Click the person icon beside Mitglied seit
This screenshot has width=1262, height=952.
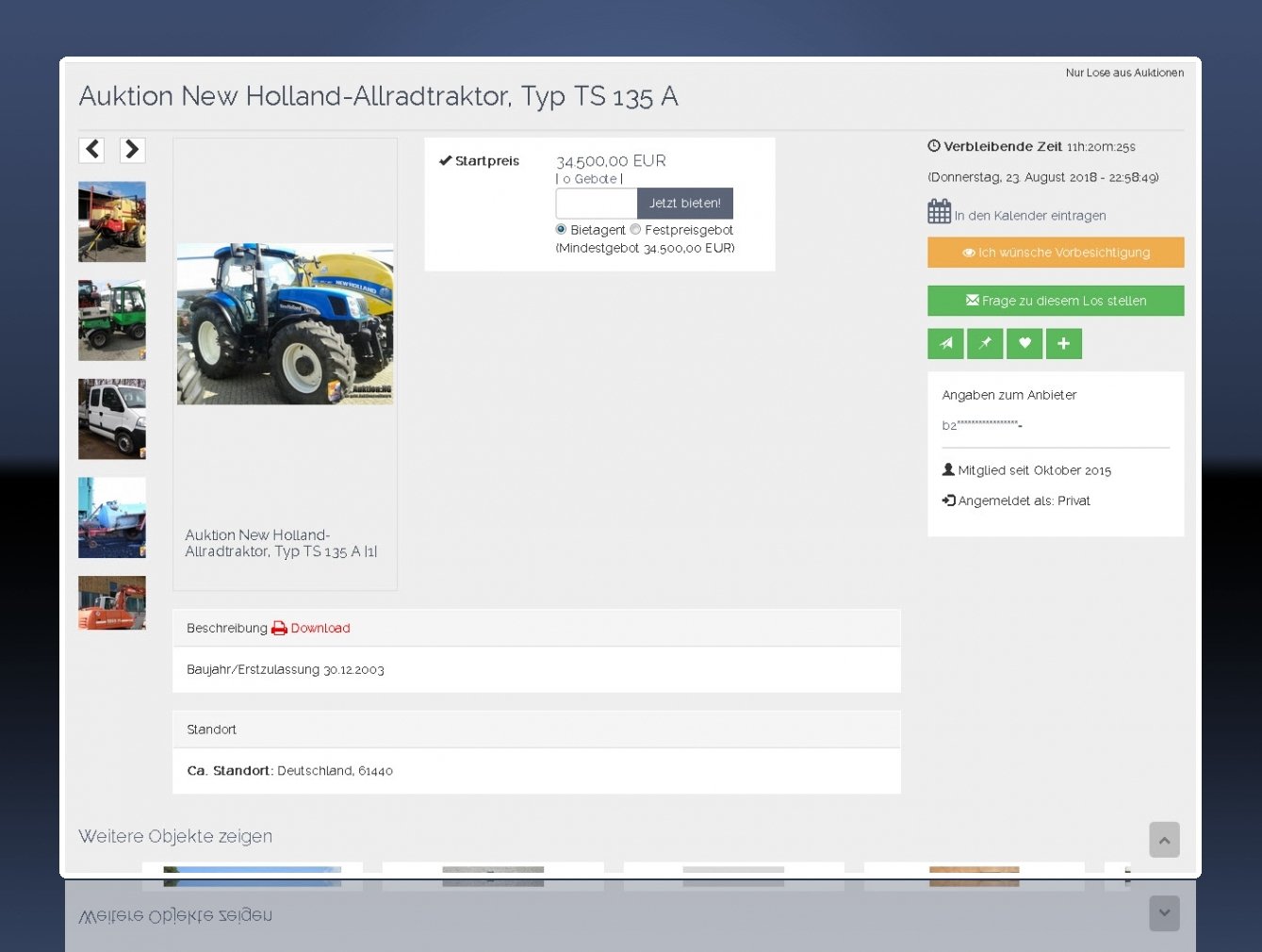[948, 469]
